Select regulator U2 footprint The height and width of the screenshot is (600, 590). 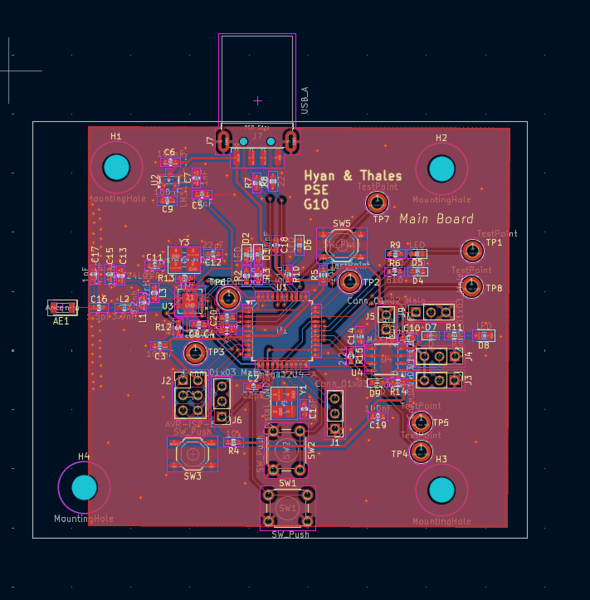168,179
